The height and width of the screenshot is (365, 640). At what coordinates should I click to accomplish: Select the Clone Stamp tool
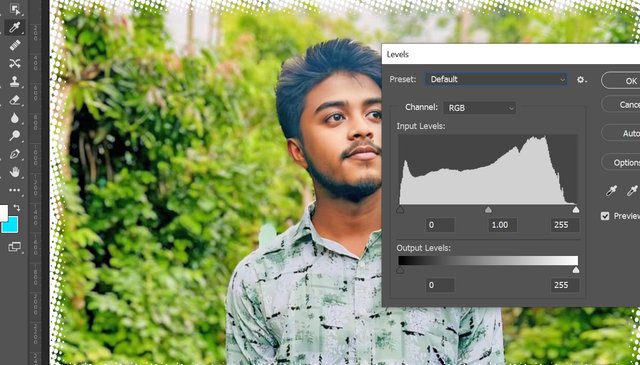point(15,81)
